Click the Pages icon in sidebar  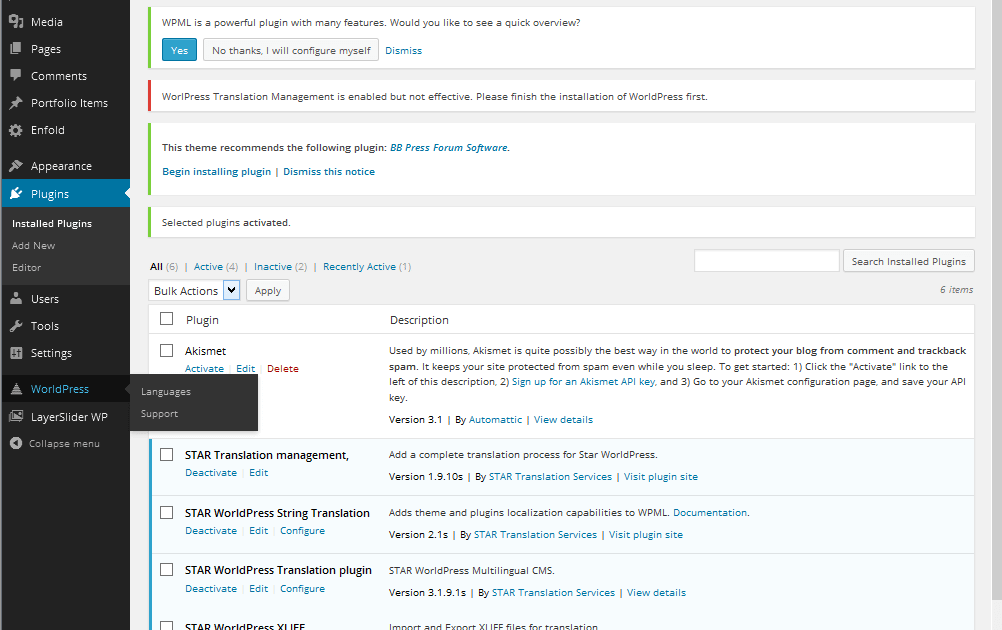(x=16, y=49)
